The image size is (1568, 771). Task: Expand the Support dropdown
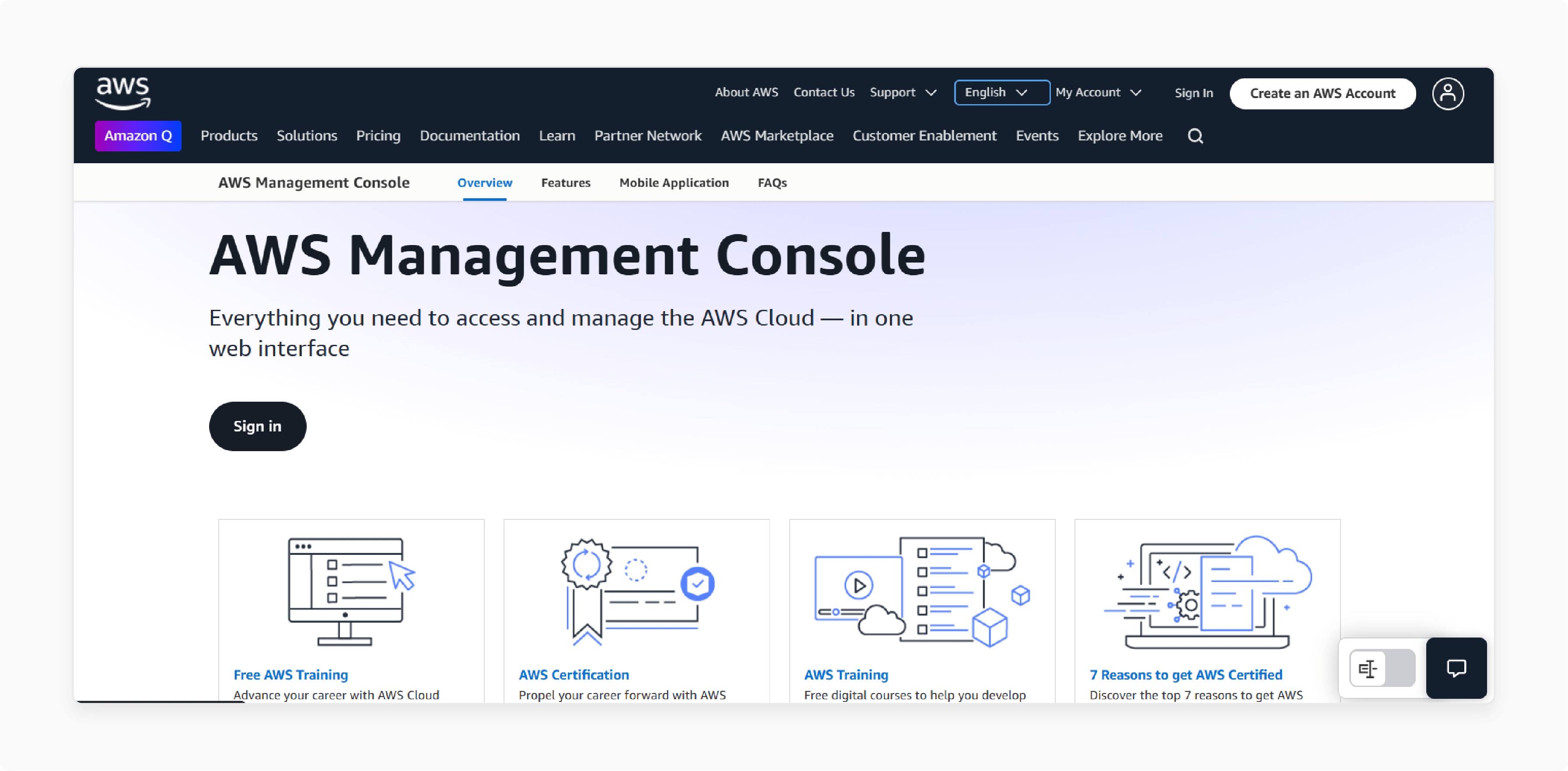903,93
